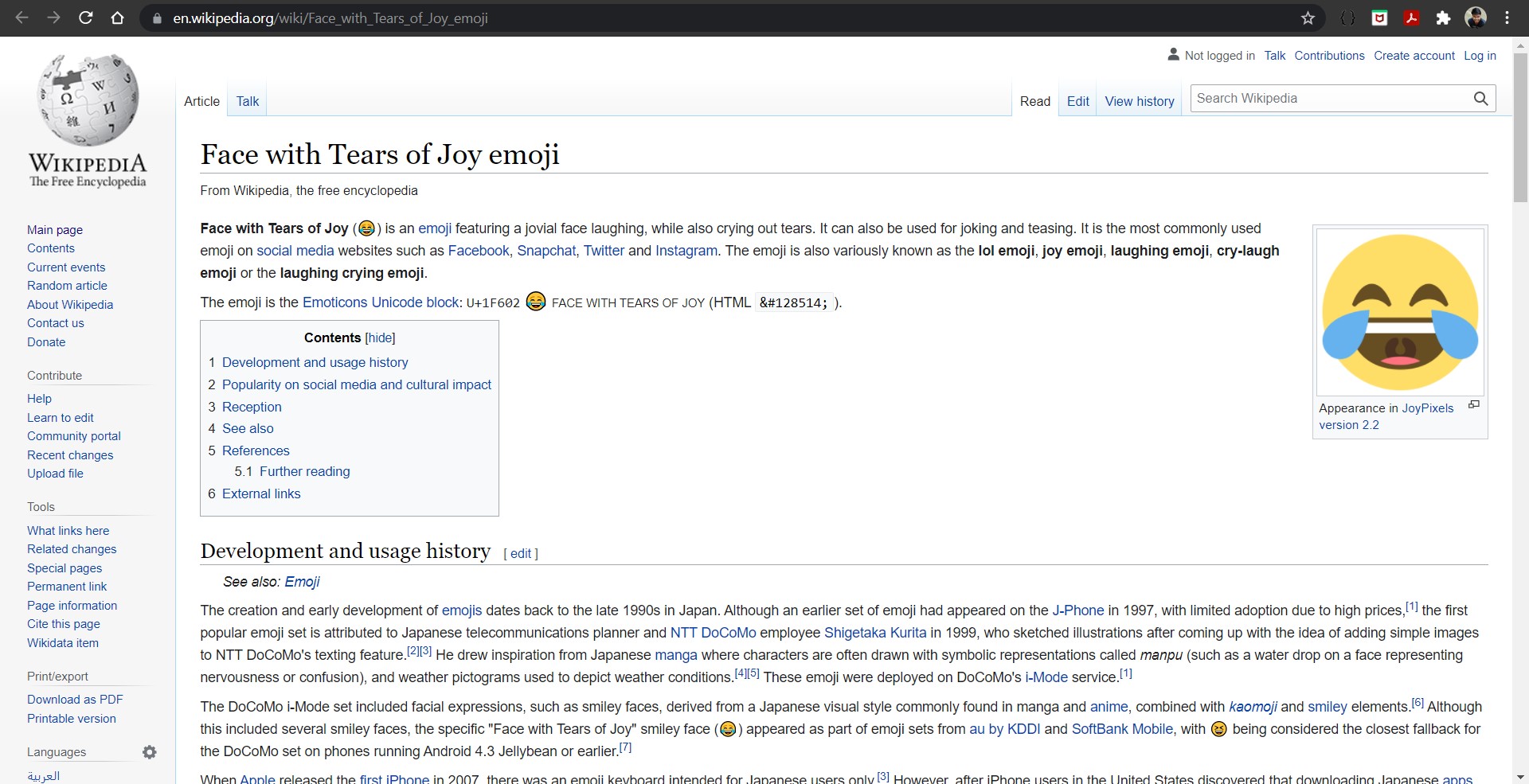The height and width of the screenshot is (784, 1529).
Task: Bookmark this page with the star icon
Action: point(1308,18)
